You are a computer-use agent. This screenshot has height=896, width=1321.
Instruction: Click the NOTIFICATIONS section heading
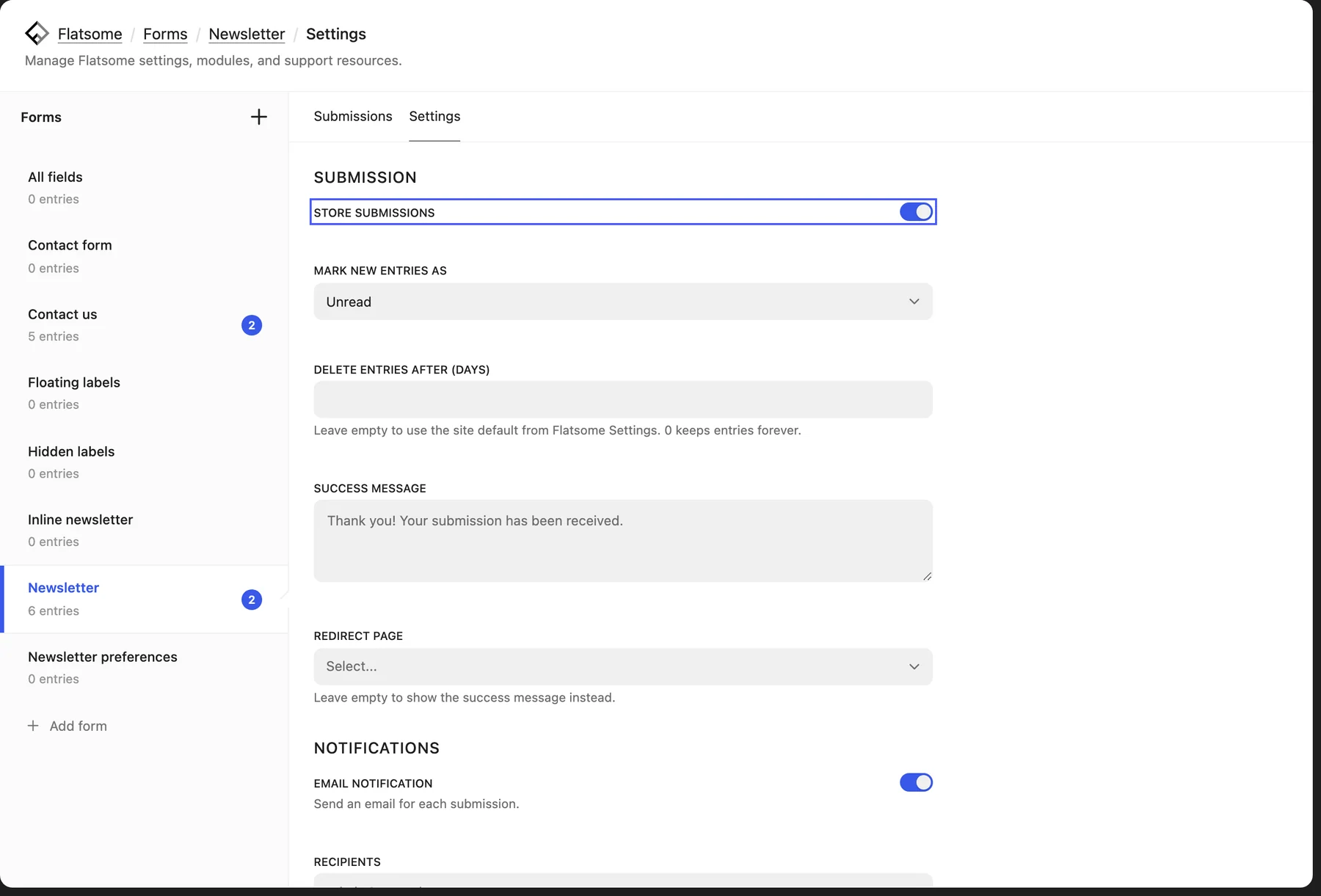pyautogui.click(x=376, y=748)
